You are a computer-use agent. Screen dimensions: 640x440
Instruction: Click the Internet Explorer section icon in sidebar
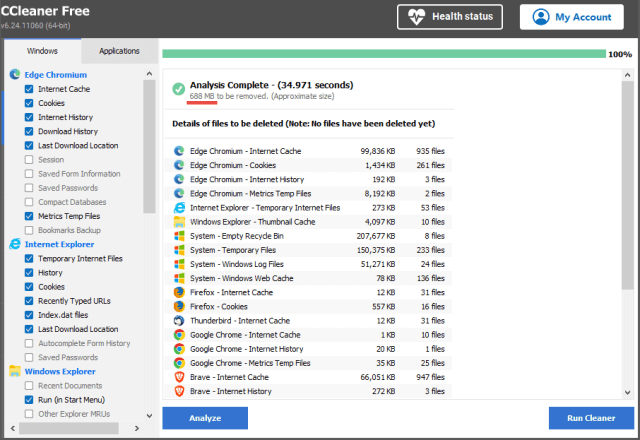click(x=15, y=244)
